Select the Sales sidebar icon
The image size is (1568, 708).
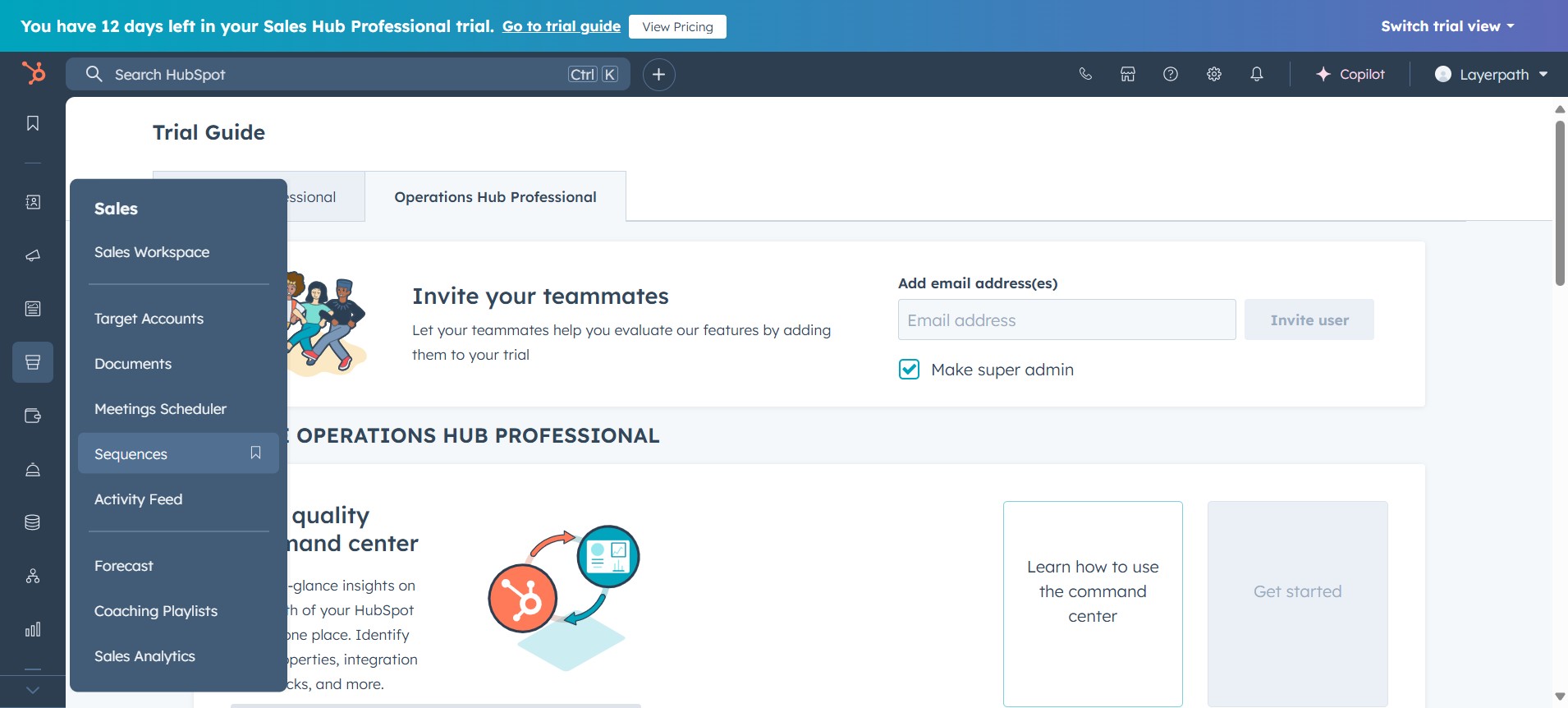pos(33,362)
